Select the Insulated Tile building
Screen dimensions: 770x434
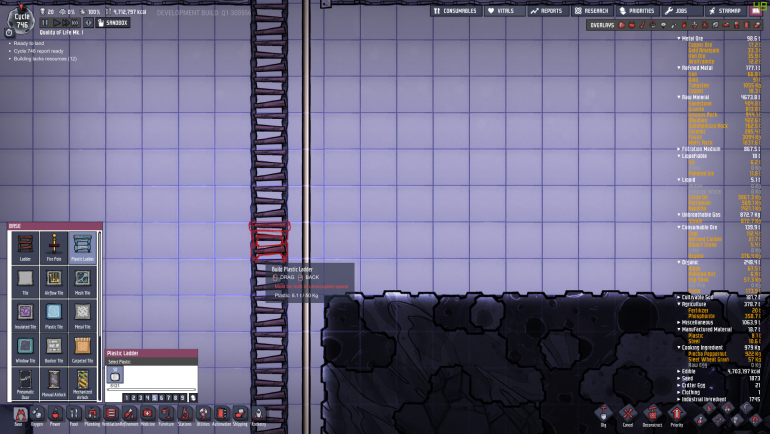25,316
